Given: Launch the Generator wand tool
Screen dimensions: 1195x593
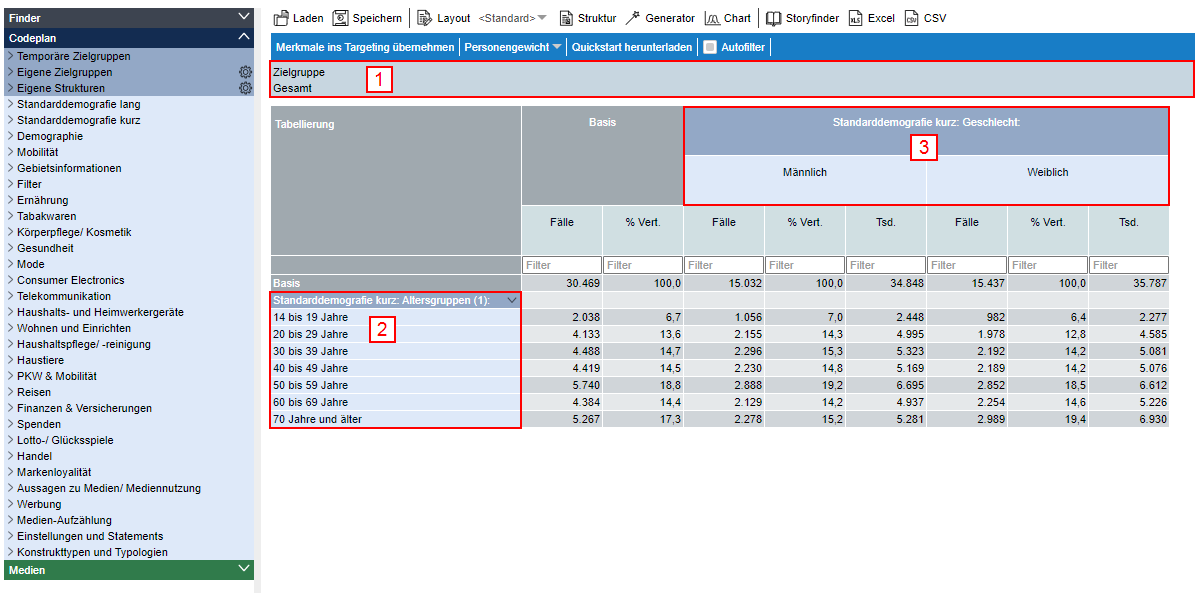Looking at the screenshot, I should pos(632,18).
